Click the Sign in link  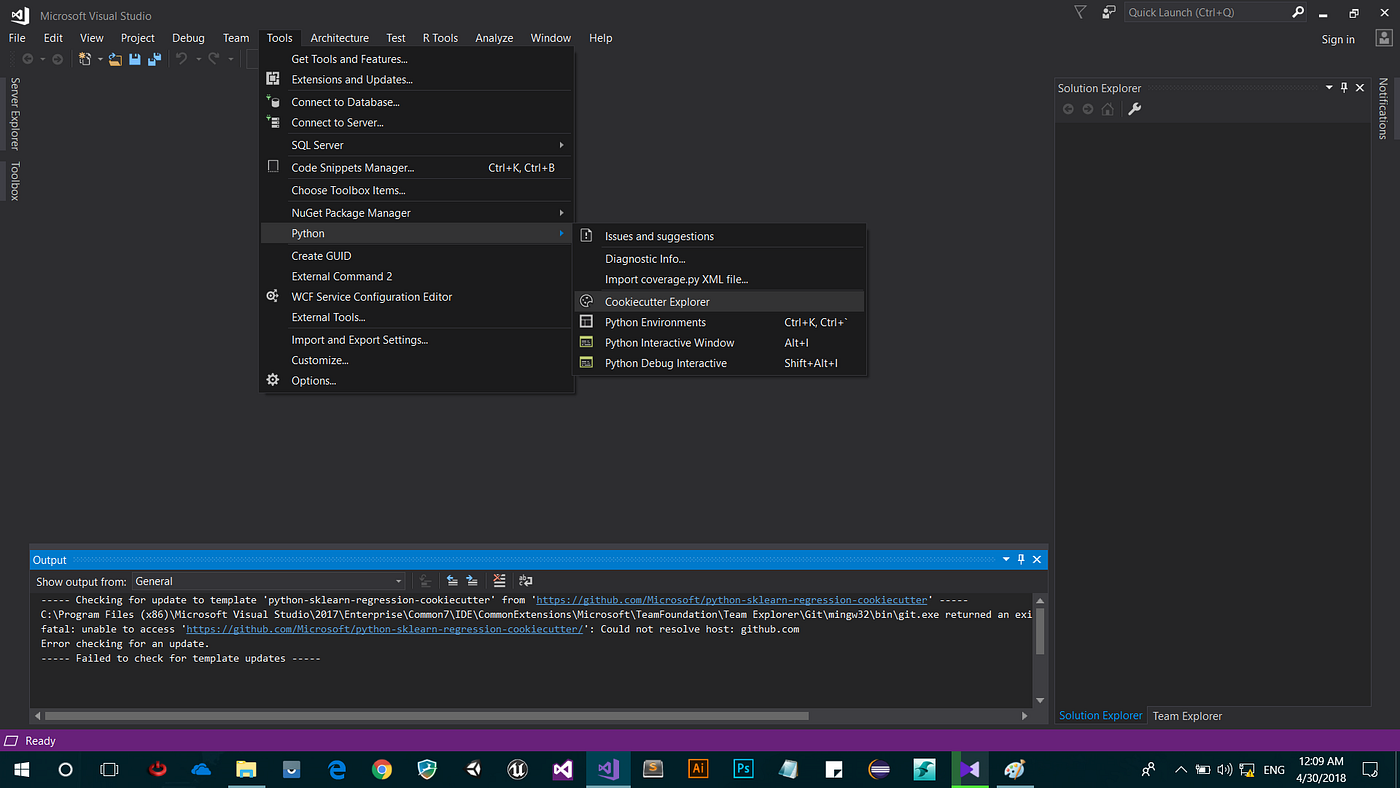coord(1338,39)
